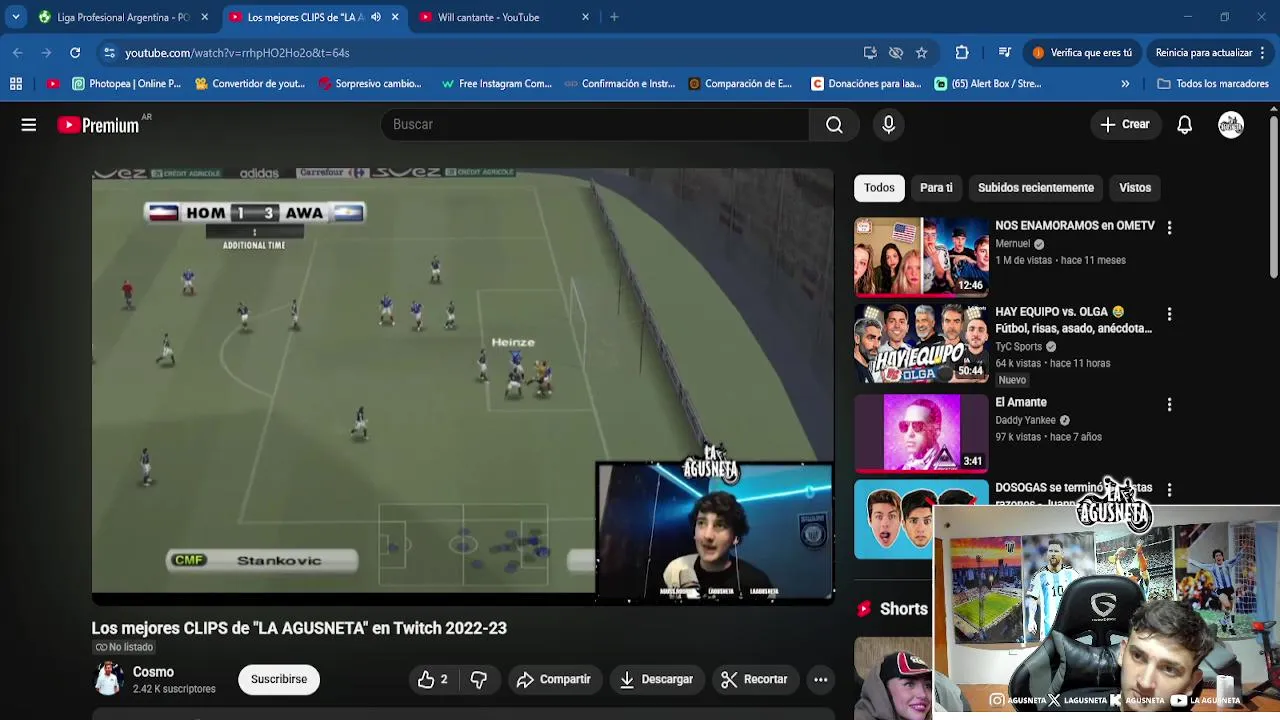Open the YouTube guide hamburger menu

point(29,125)
